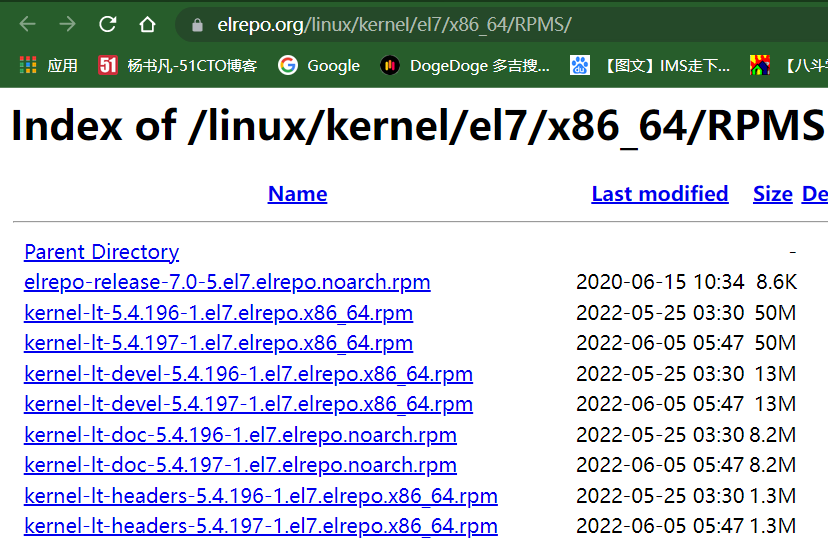Open the Google bookmark label

[334, 65]
